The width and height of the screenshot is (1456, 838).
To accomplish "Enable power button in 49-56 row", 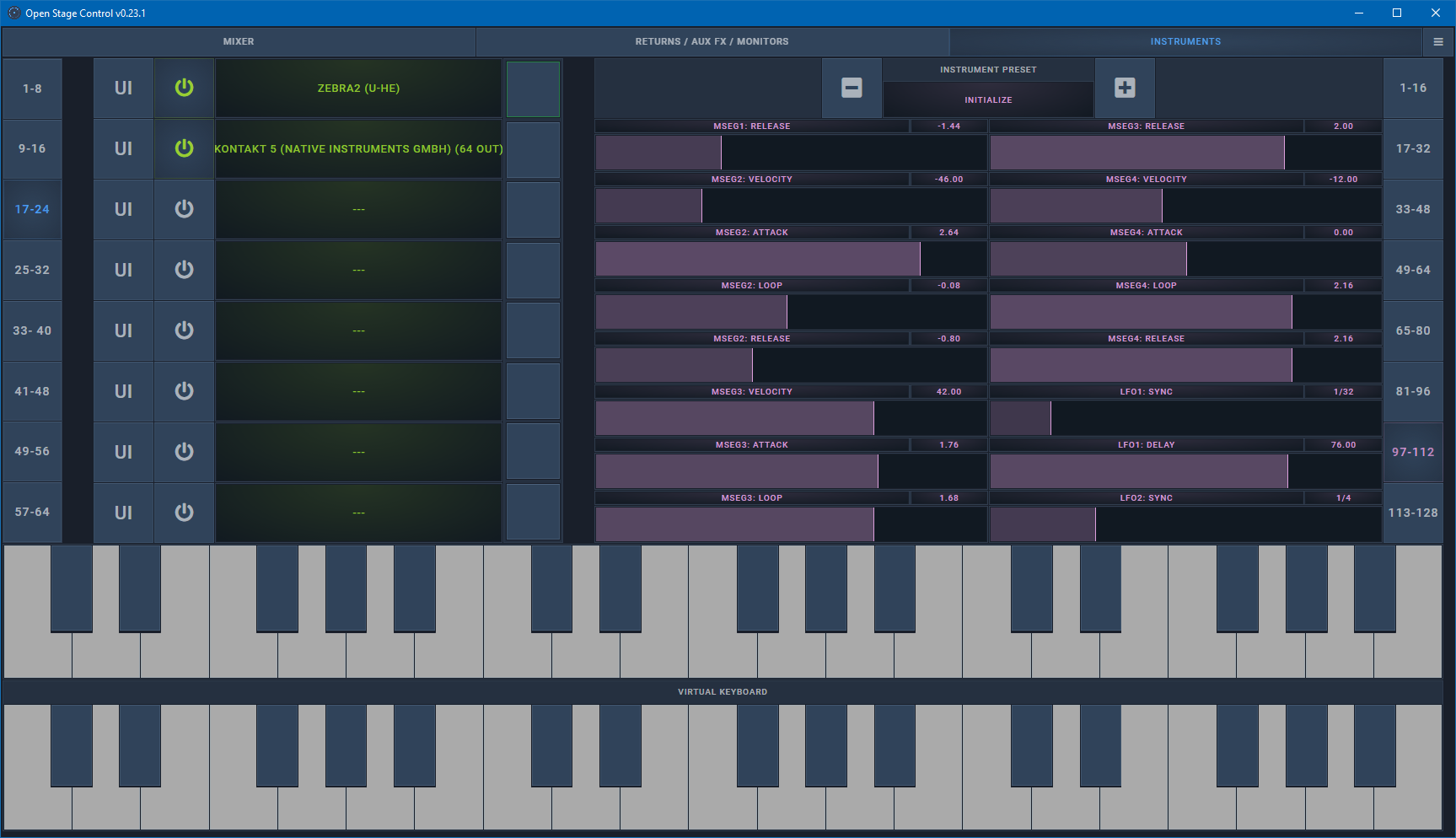I will (184, 452).
